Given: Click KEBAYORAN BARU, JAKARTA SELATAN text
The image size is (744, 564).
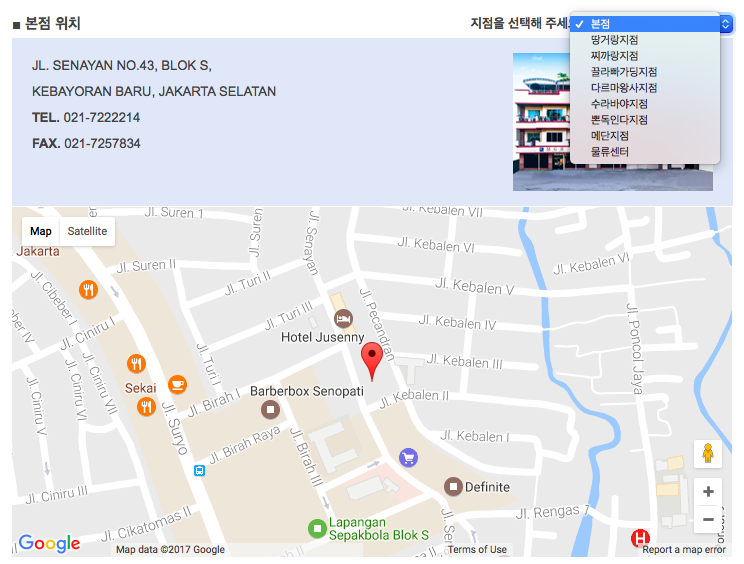Looking at the screenshot, I should (x=154, y=92).
